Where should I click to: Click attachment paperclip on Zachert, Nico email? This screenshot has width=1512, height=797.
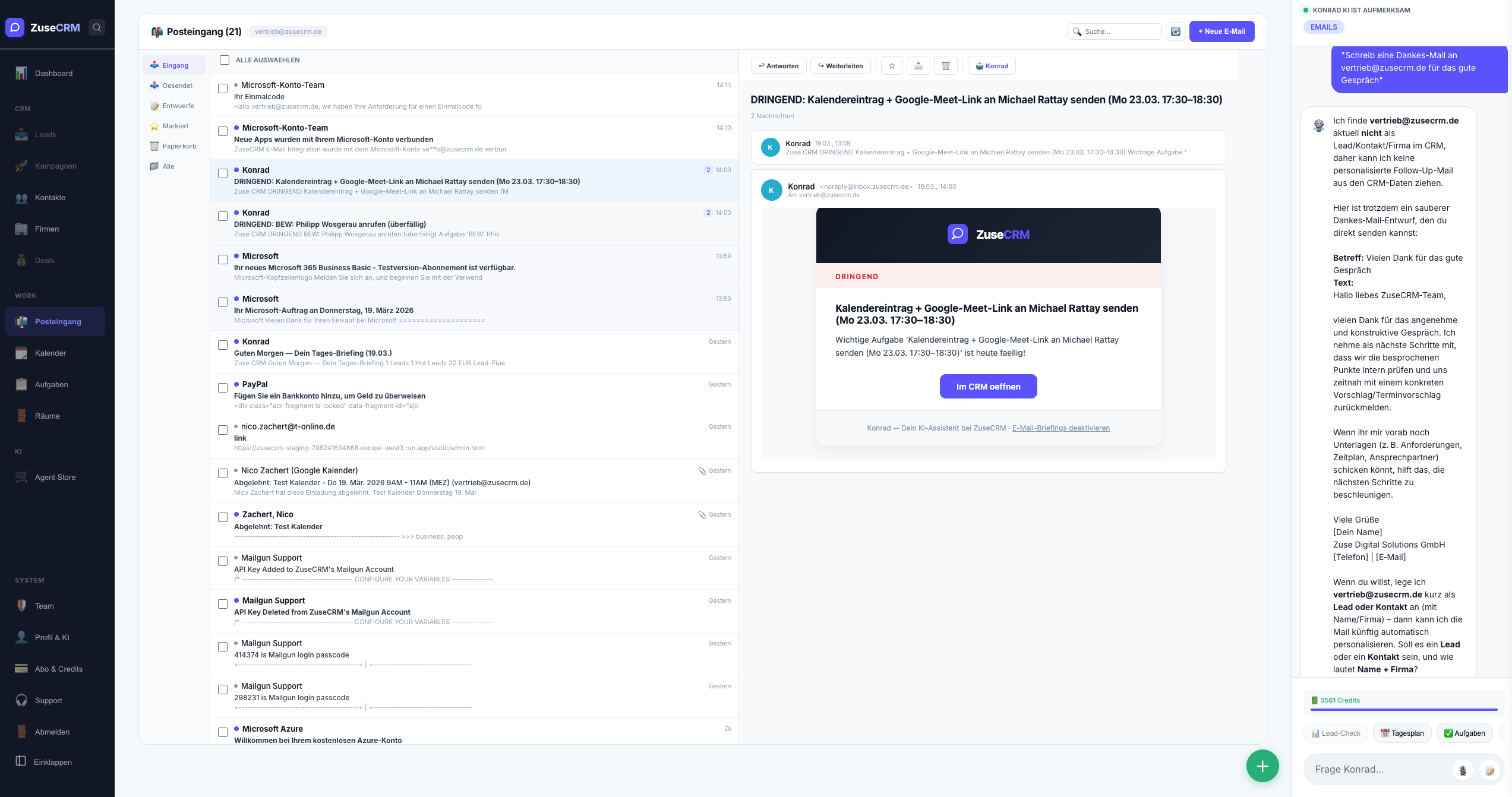pyautogui.click(x=702, y=515)
